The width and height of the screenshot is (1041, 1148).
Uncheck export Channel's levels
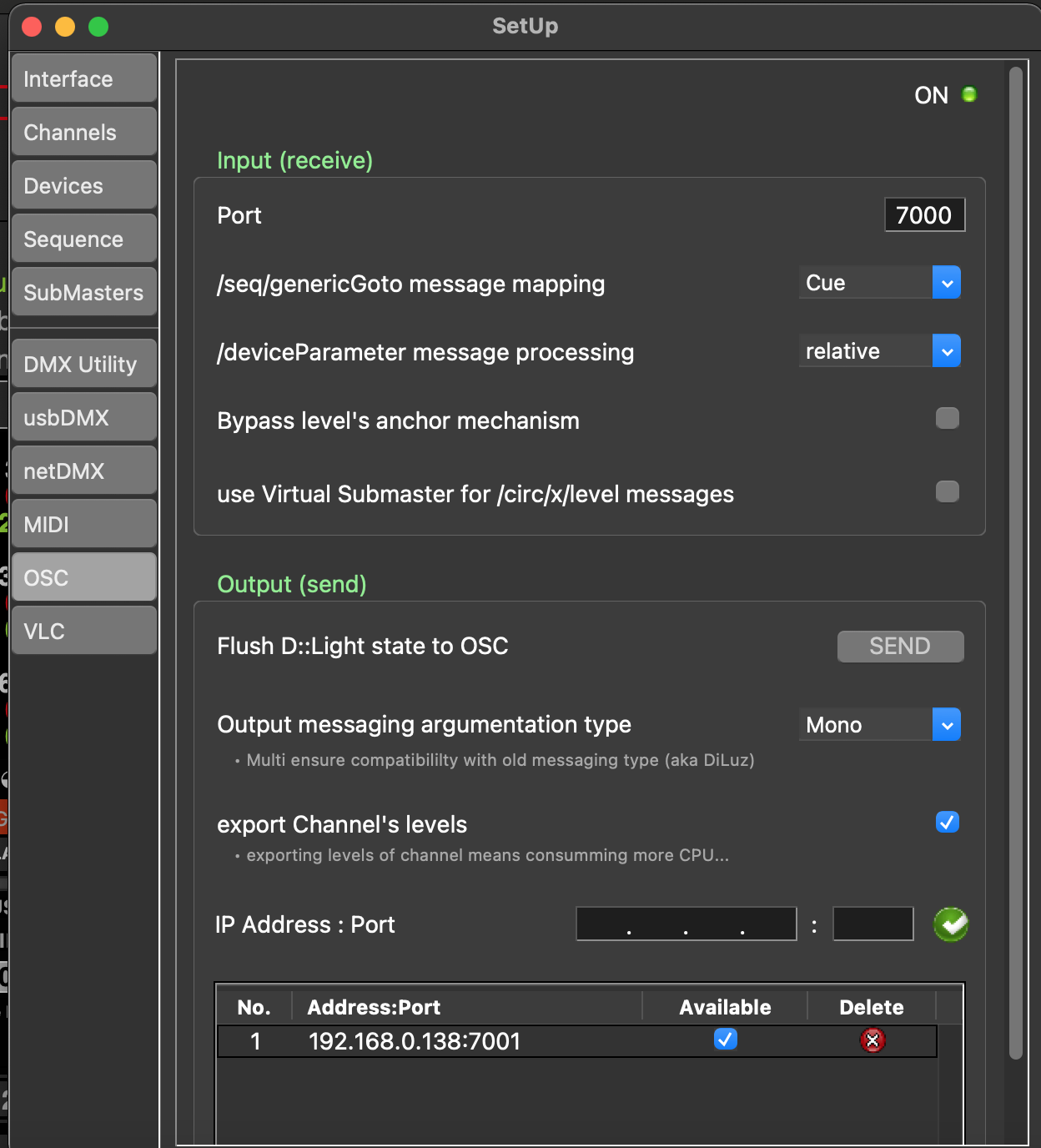(947, 823)
